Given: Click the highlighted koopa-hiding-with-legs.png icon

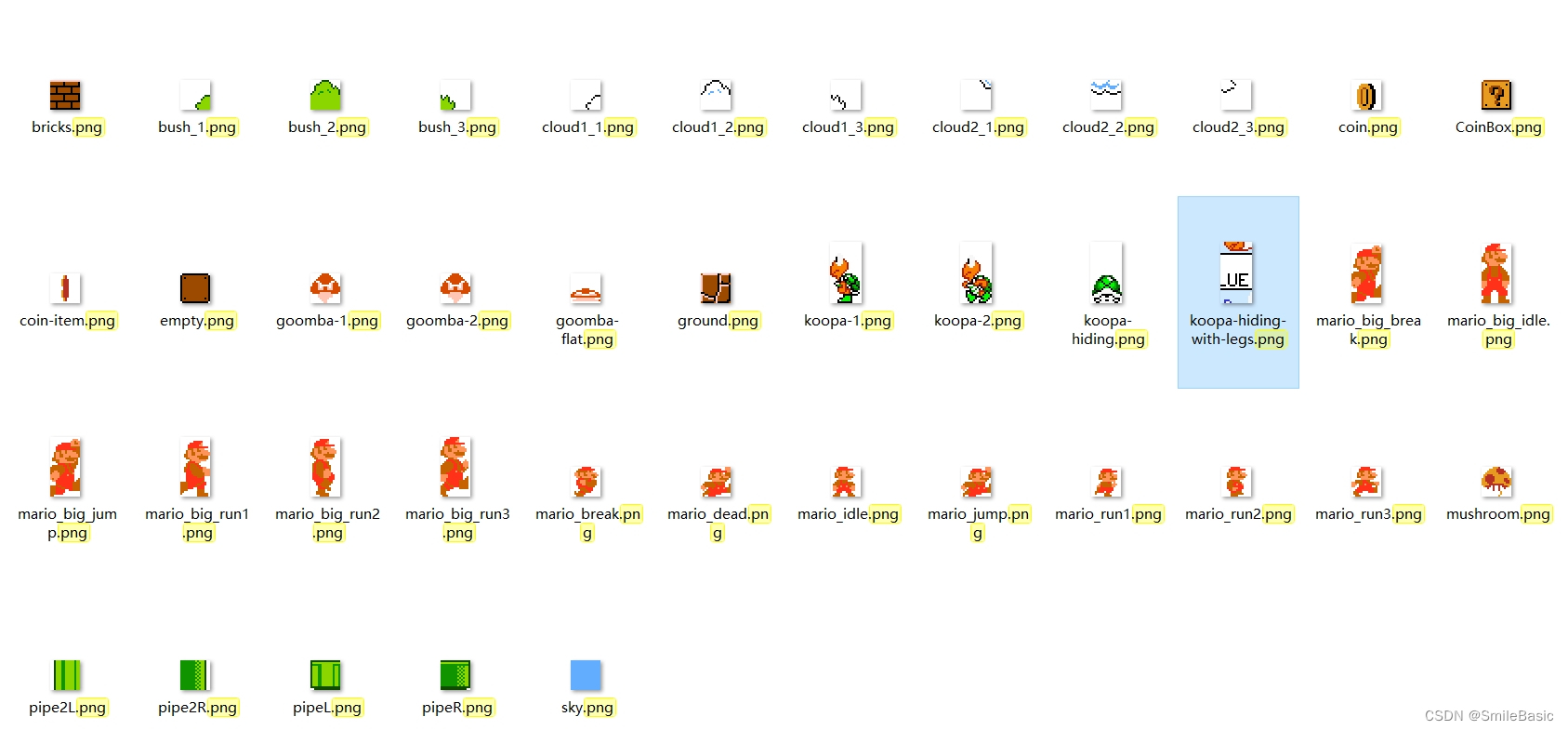Looking at the screenshot, I should pos(1236,273).
